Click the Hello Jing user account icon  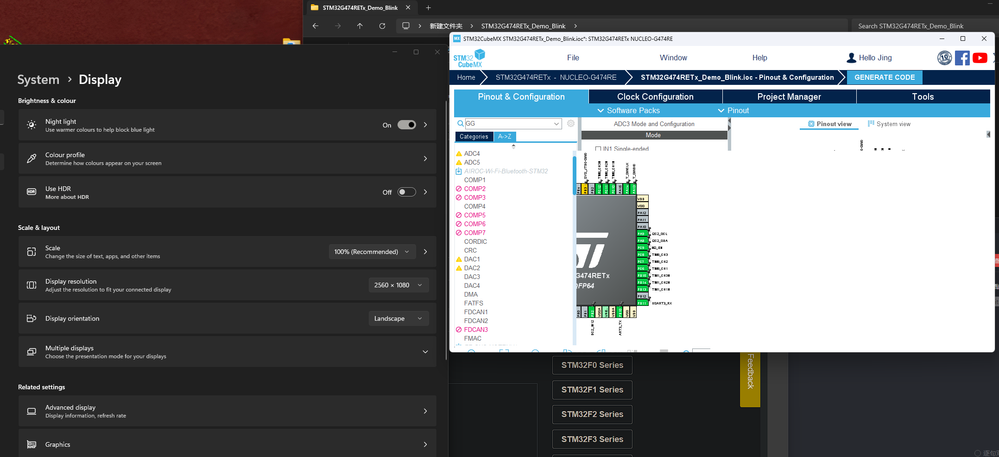tap(851, 58)
